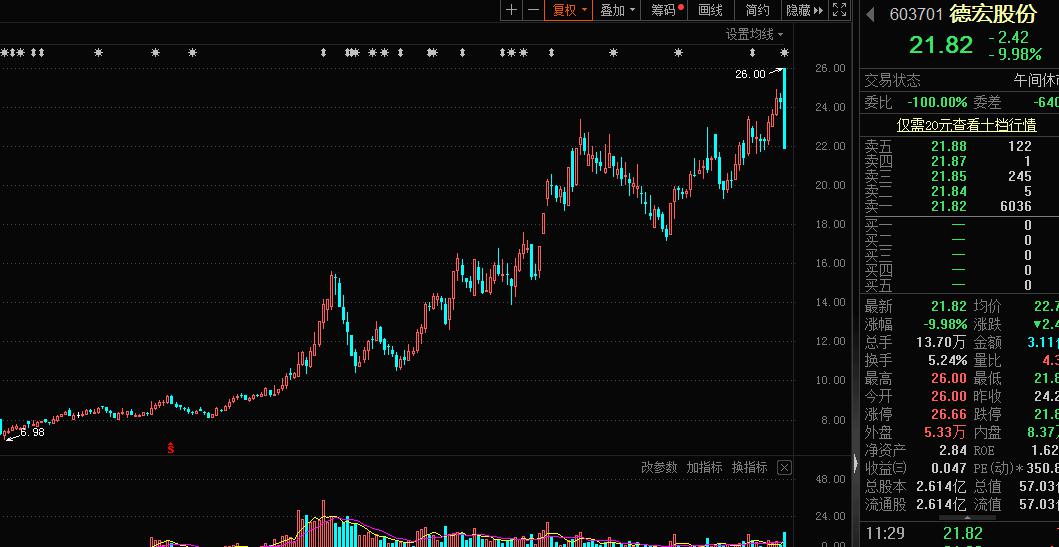The image size is (1059, 547).
Task: Open the 复权 dropdown
Action: (571, 10)
